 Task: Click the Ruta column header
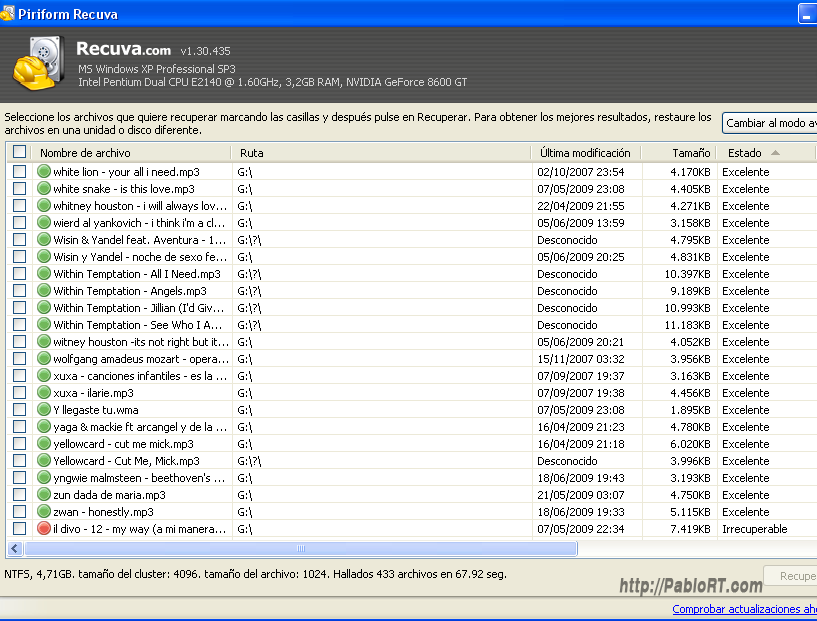pos(380,153)
